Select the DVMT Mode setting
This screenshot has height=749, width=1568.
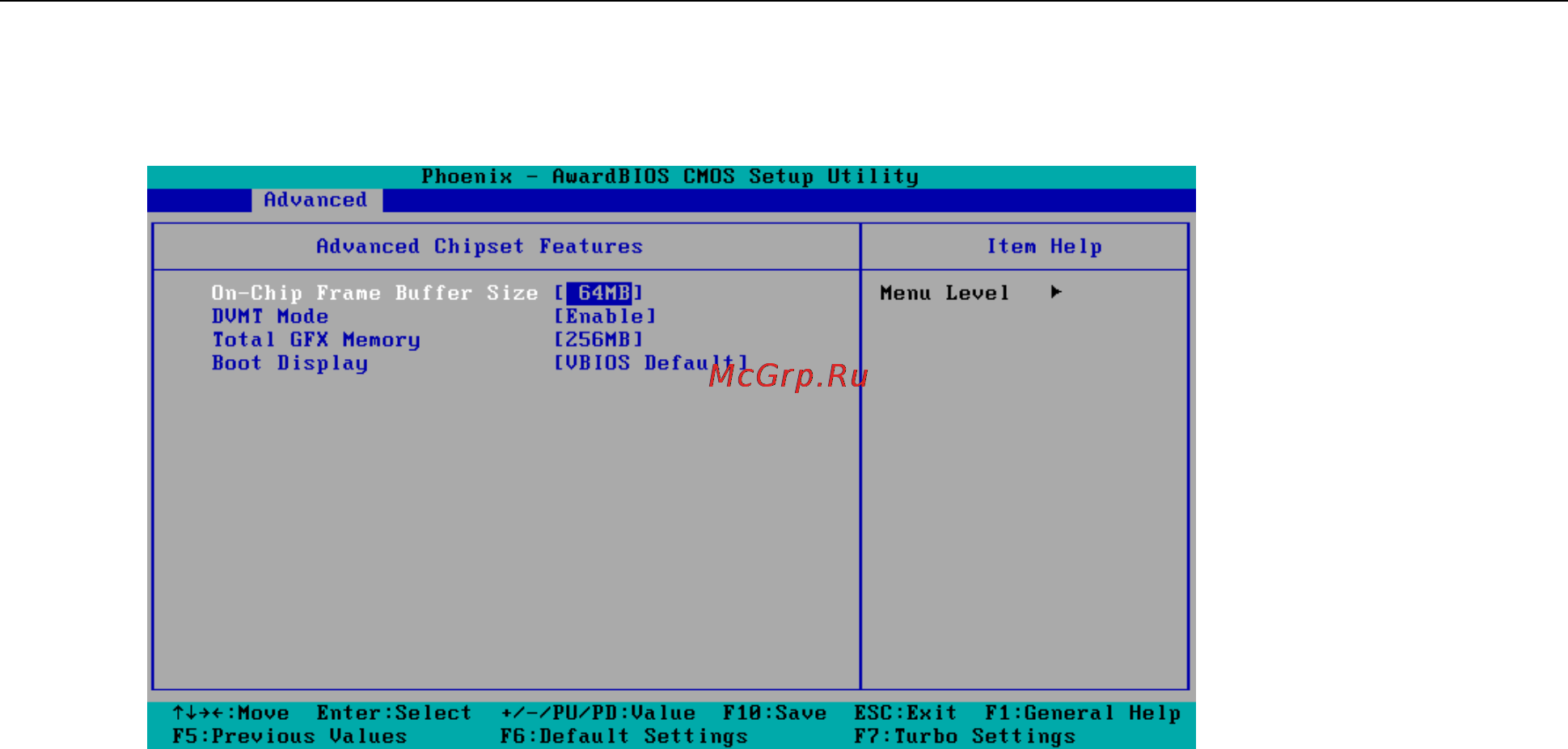270,316
